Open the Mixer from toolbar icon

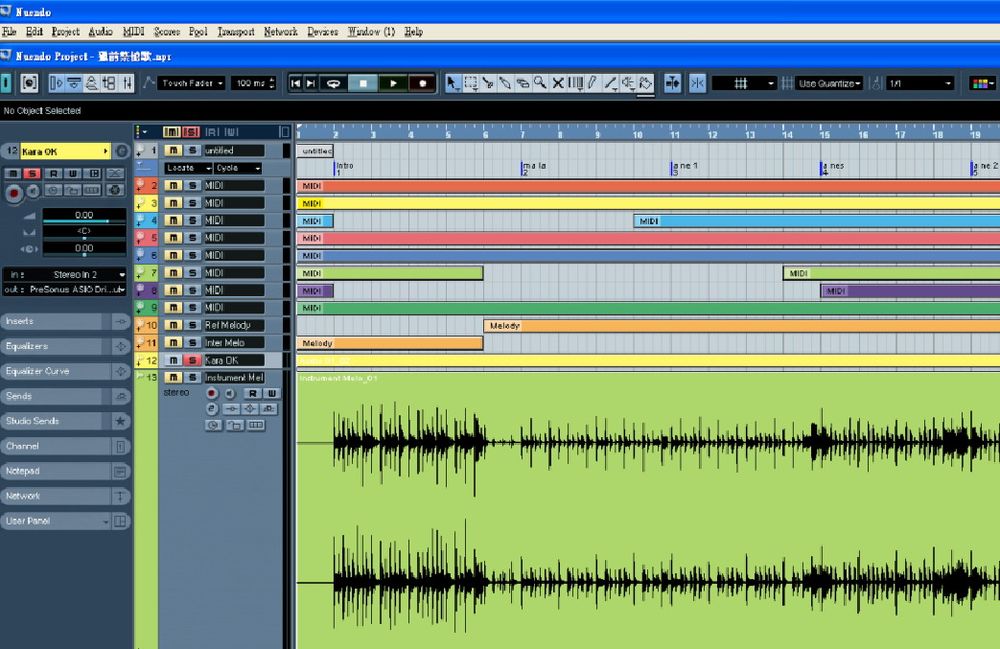point(127,83)
